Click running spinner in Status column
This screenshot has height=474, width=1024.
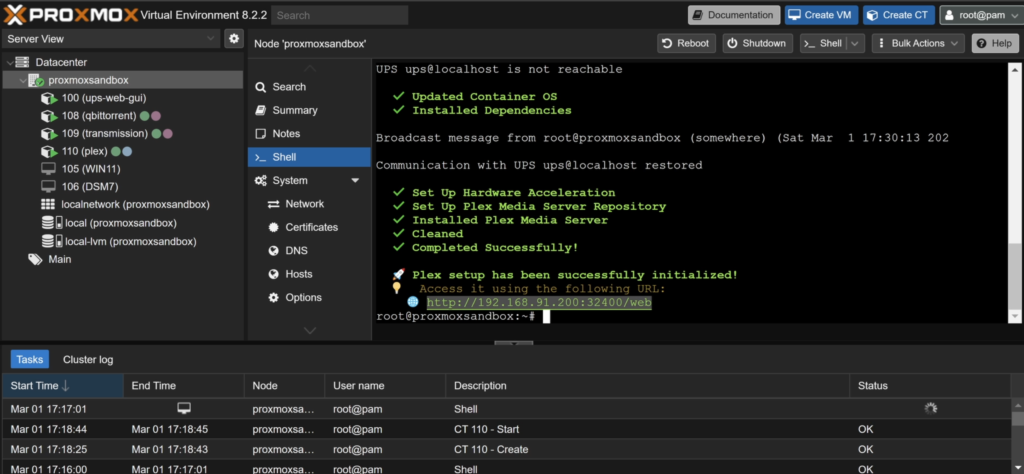coord(931,409)
